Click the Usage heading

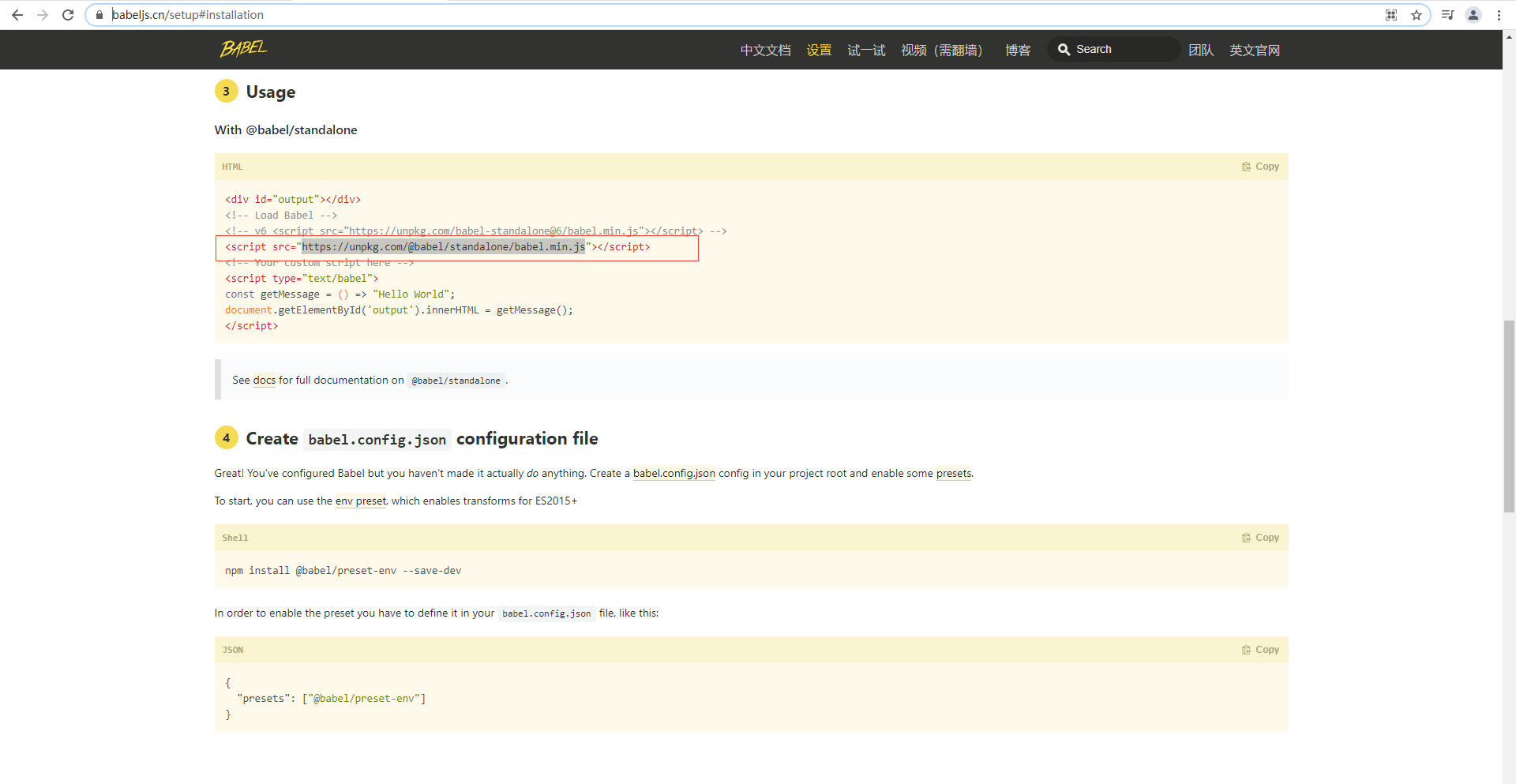271,92
